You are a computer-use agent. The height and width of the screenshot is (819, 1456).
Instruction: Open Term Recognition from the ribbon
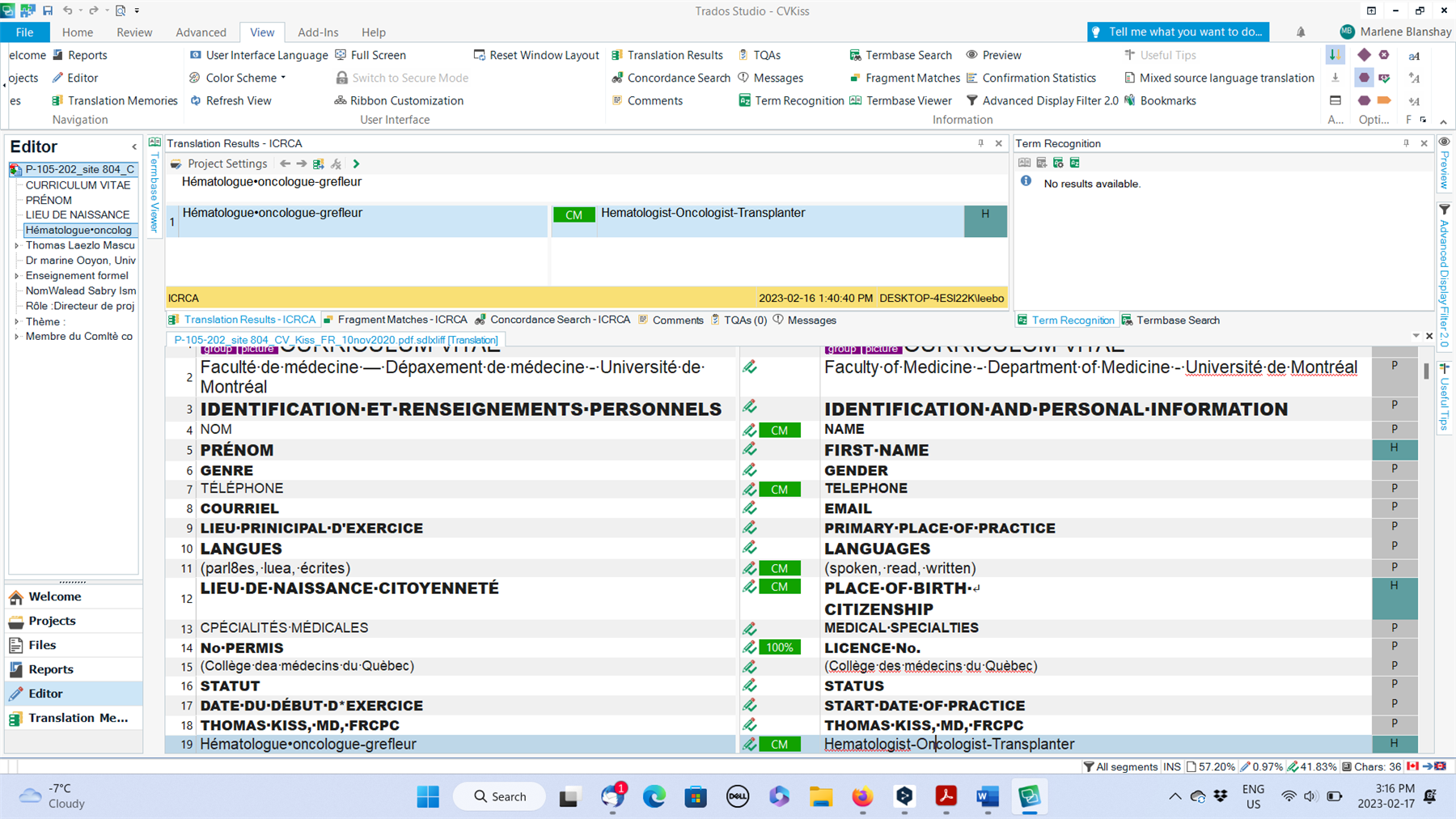[790, 100]
